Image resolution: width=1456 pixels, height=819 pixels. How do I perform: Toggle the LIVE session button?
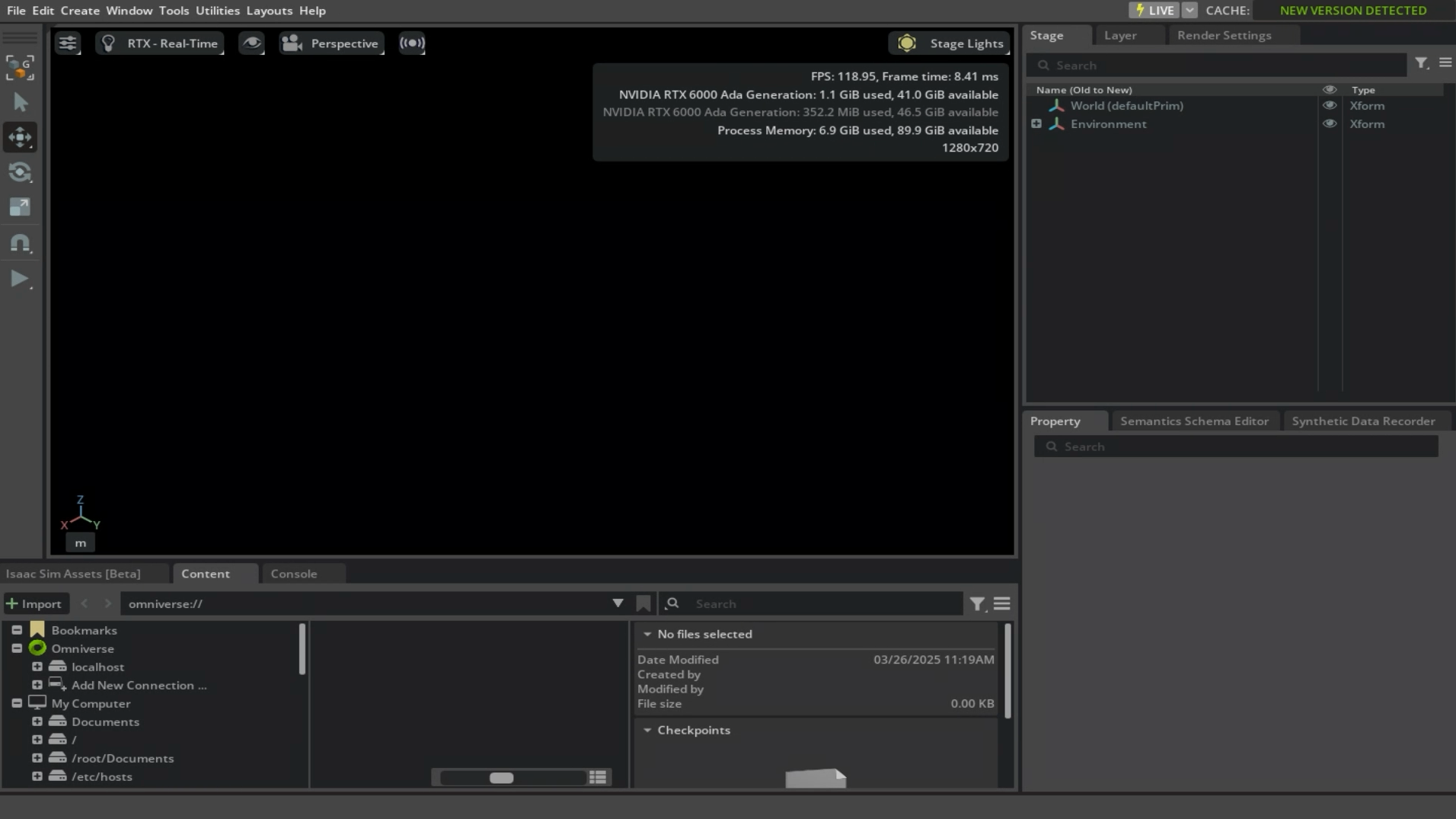1154,10
